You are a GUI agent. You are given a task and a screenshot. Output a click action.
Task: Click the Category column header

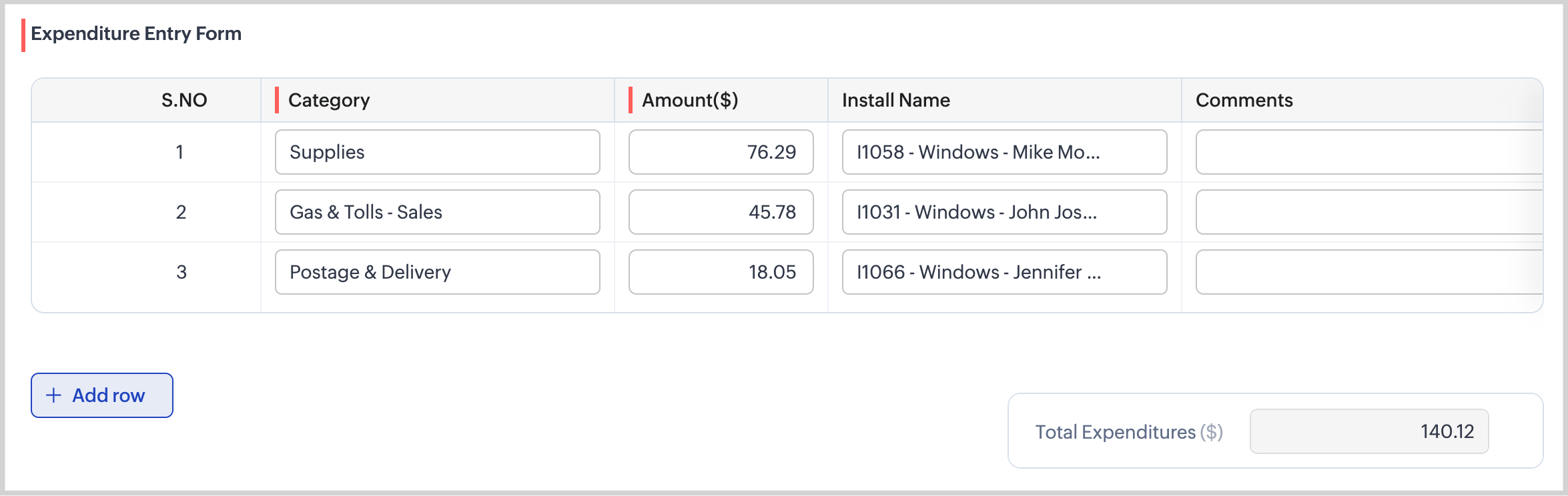point(329,100)
